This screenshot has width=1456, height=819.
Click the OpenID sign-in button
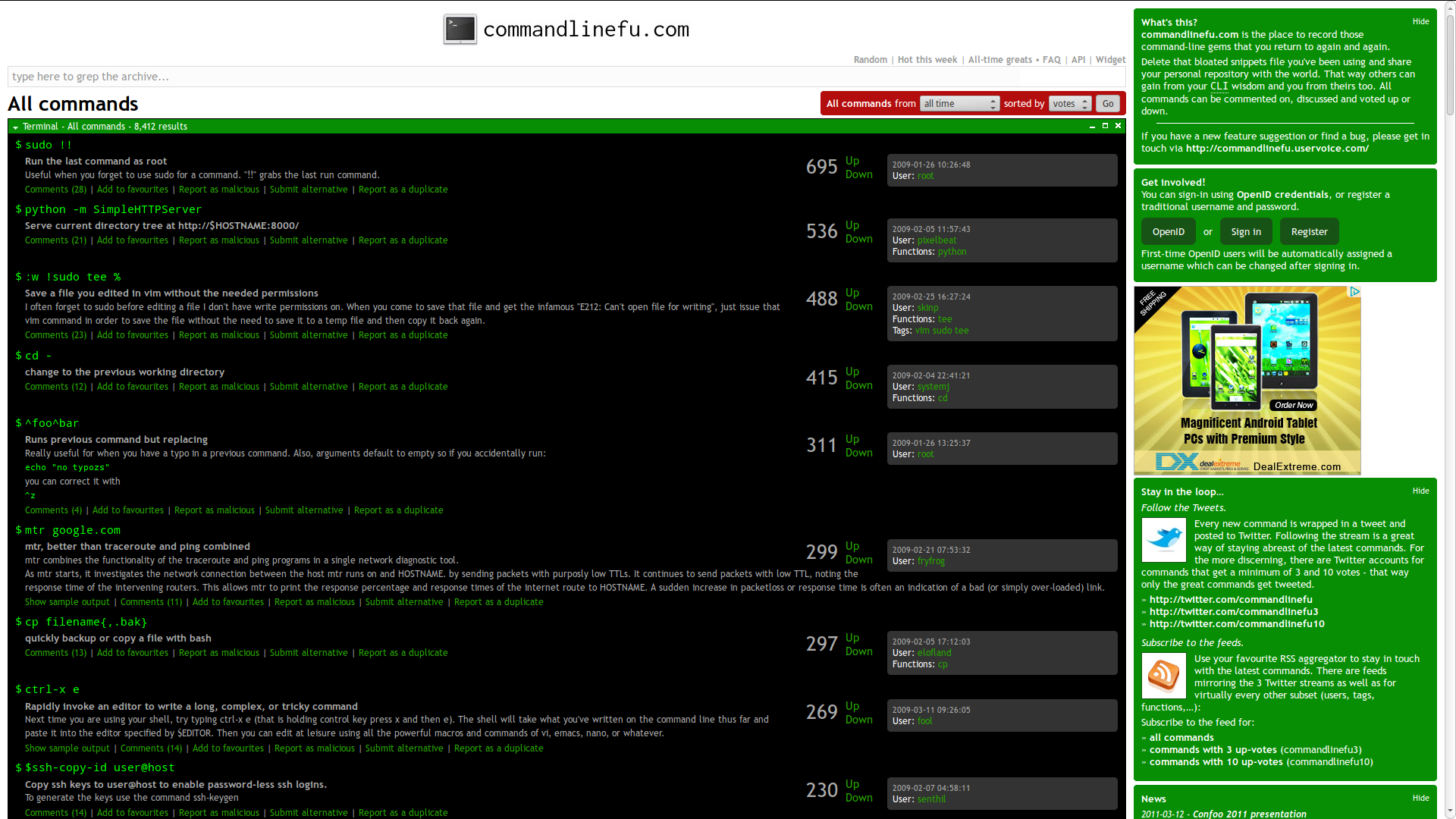pos(1168,232)
